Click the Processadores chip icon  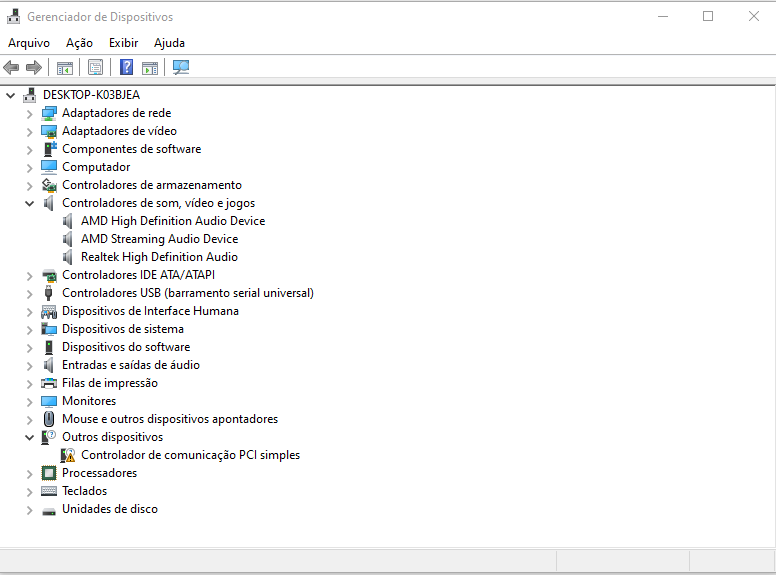click(x=49, y=473)
